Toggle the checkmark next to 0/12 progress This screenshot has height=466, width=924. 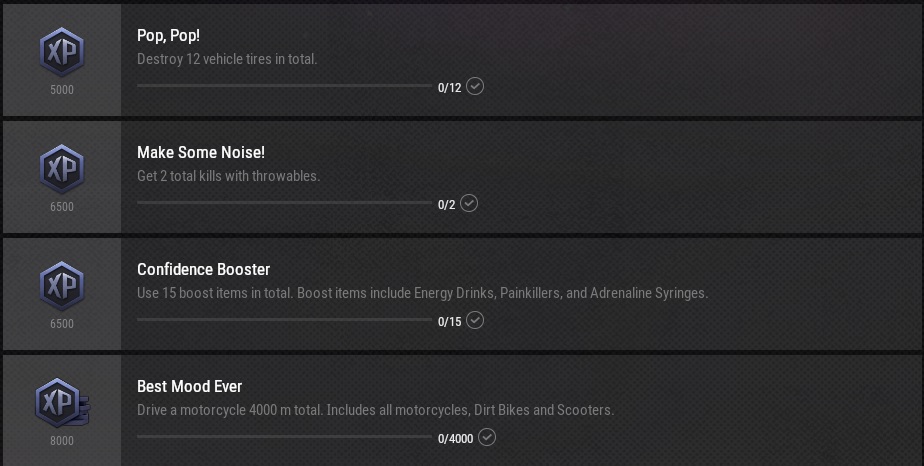click(x=476, y=86)
